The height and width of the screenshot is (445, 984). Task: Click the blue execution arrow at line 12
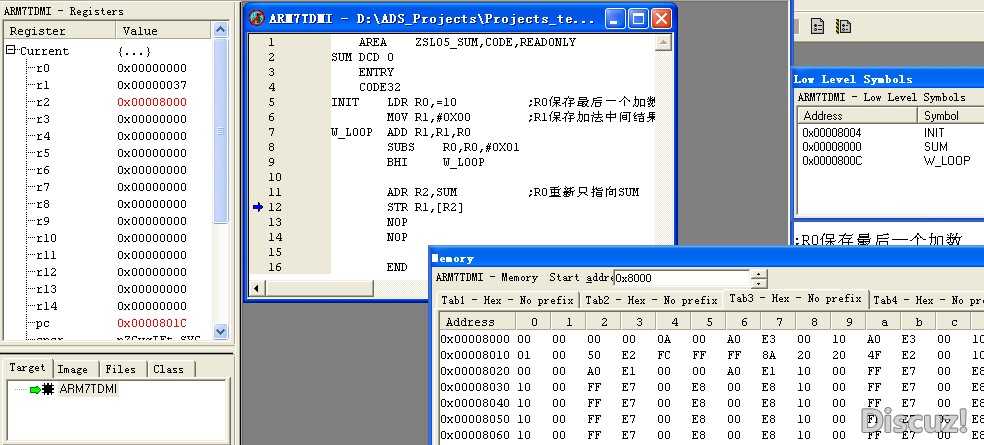258,207
